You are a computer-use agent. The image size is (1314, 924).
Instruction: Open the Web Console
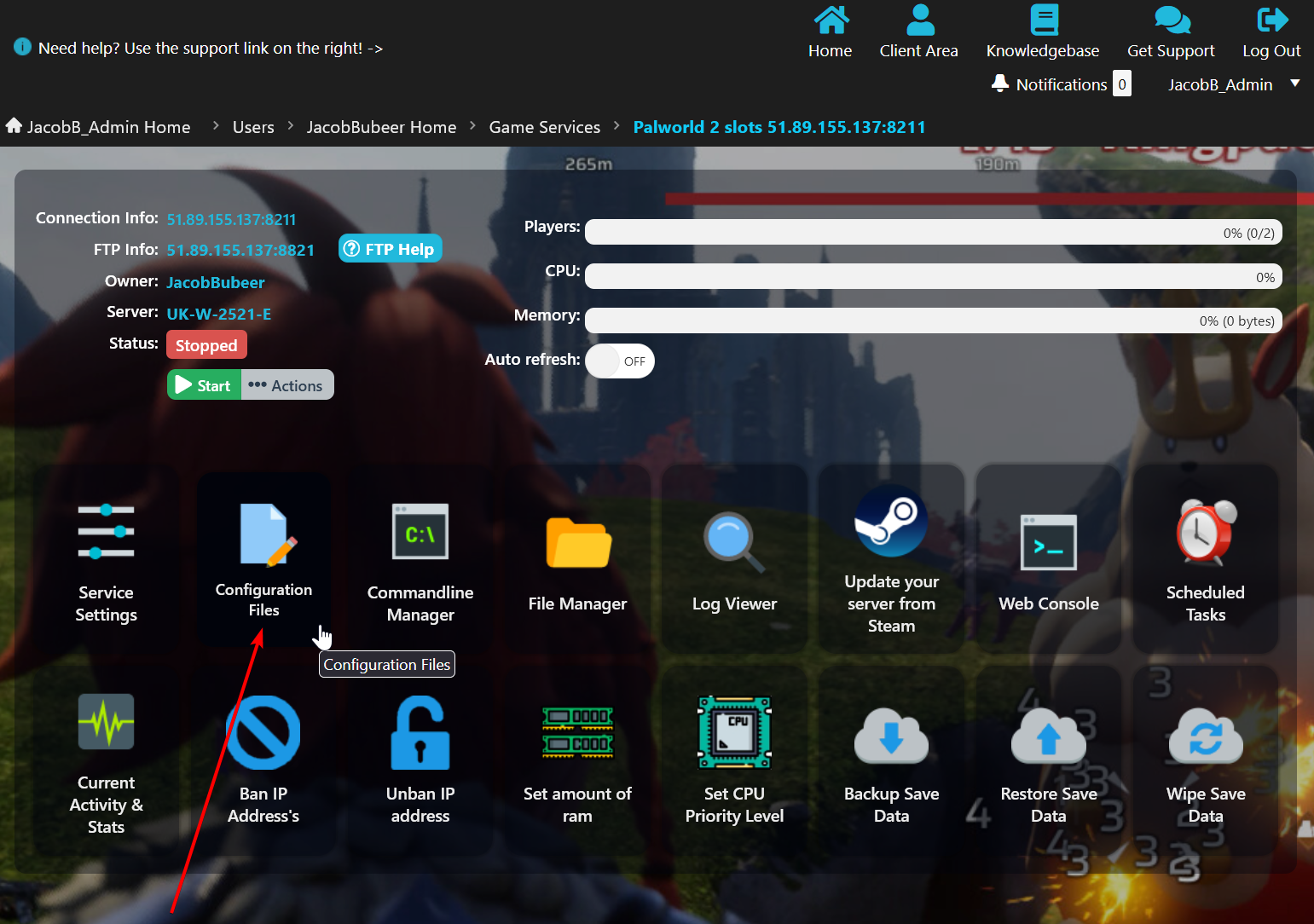(x=1048, y=543)
